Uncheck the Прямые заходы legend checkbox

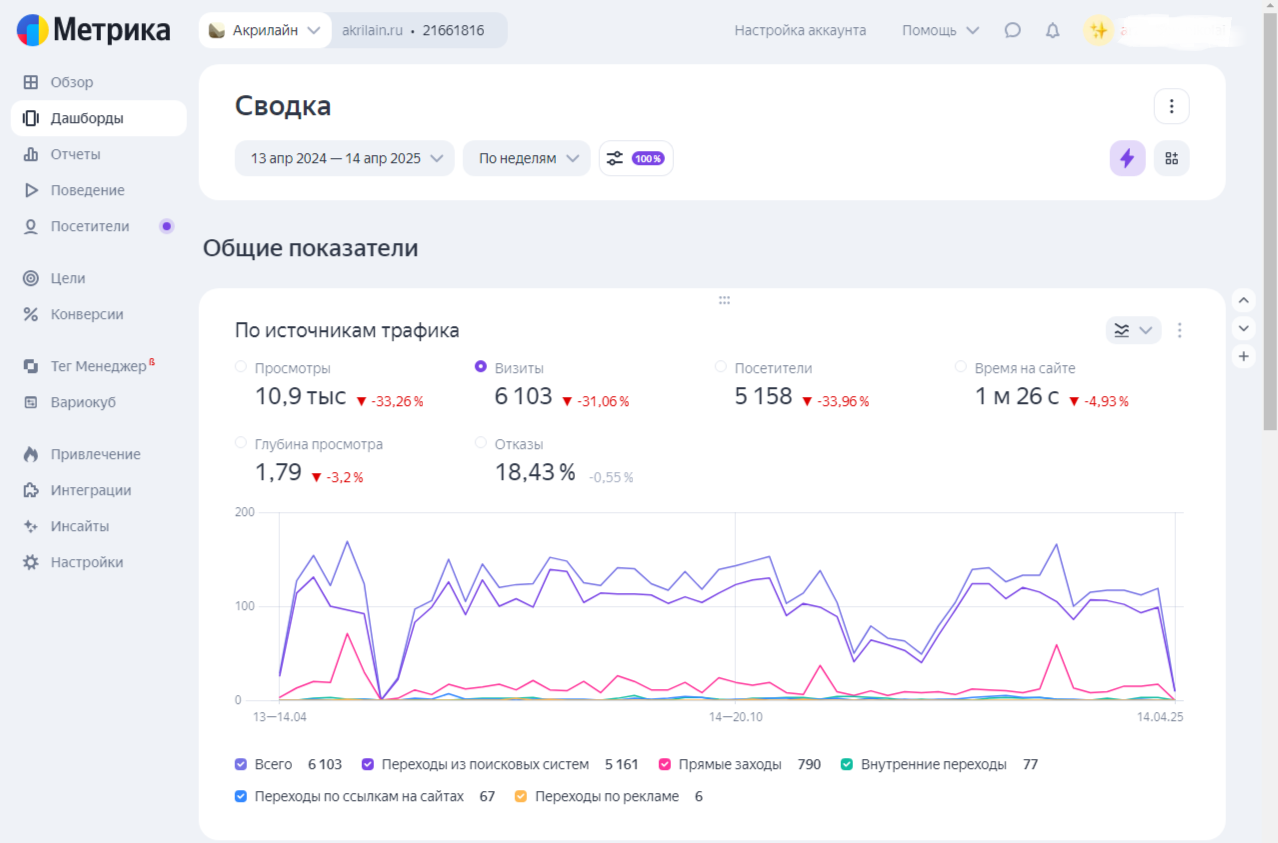[665, 764]
